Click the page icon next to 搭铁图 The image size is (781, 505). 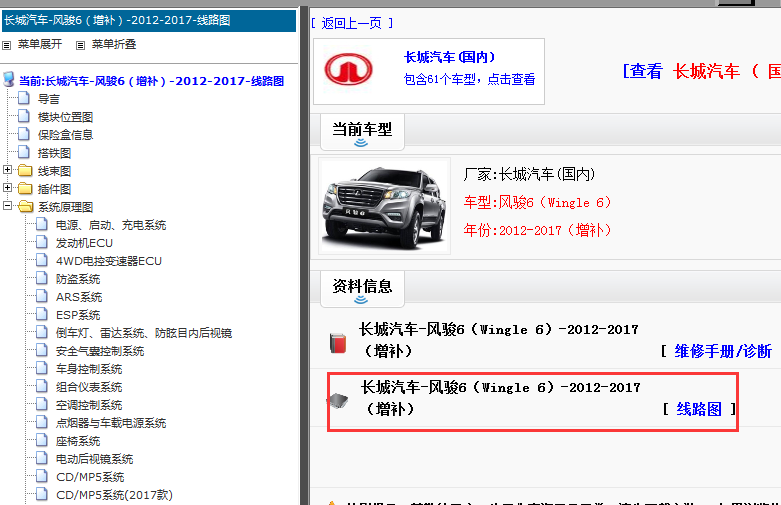pos(24,152)
